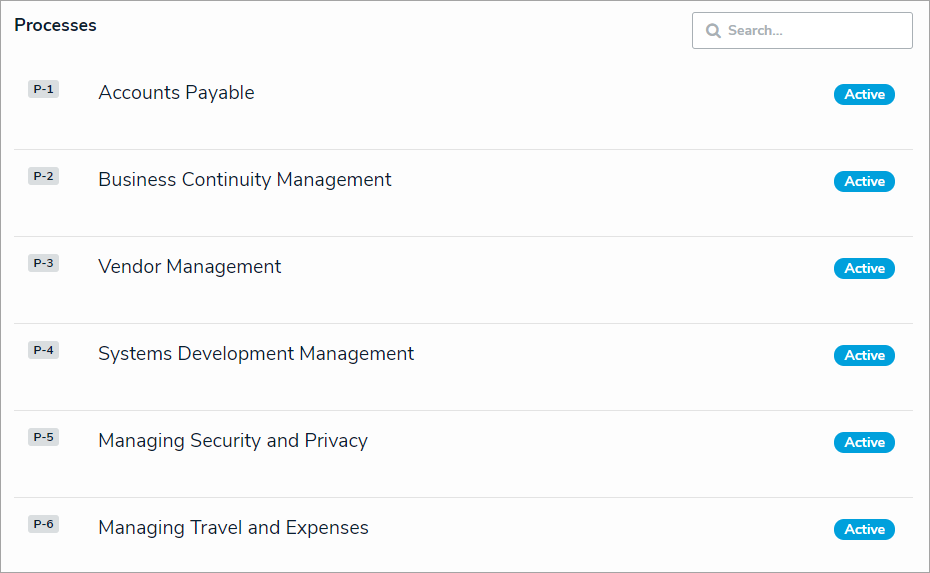Click Active status on Systems Development Management

point(864,356)
